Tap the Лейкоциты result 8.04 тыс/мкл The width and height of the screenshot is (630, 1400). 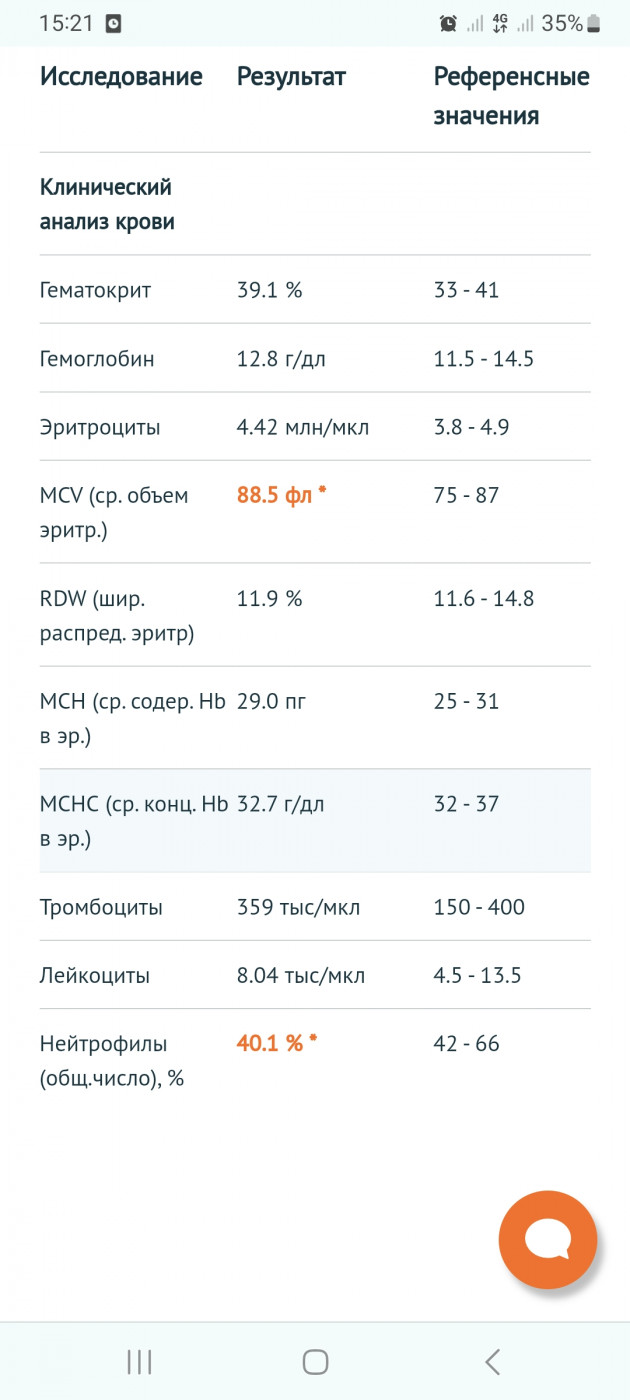click(x=300, y=975)
